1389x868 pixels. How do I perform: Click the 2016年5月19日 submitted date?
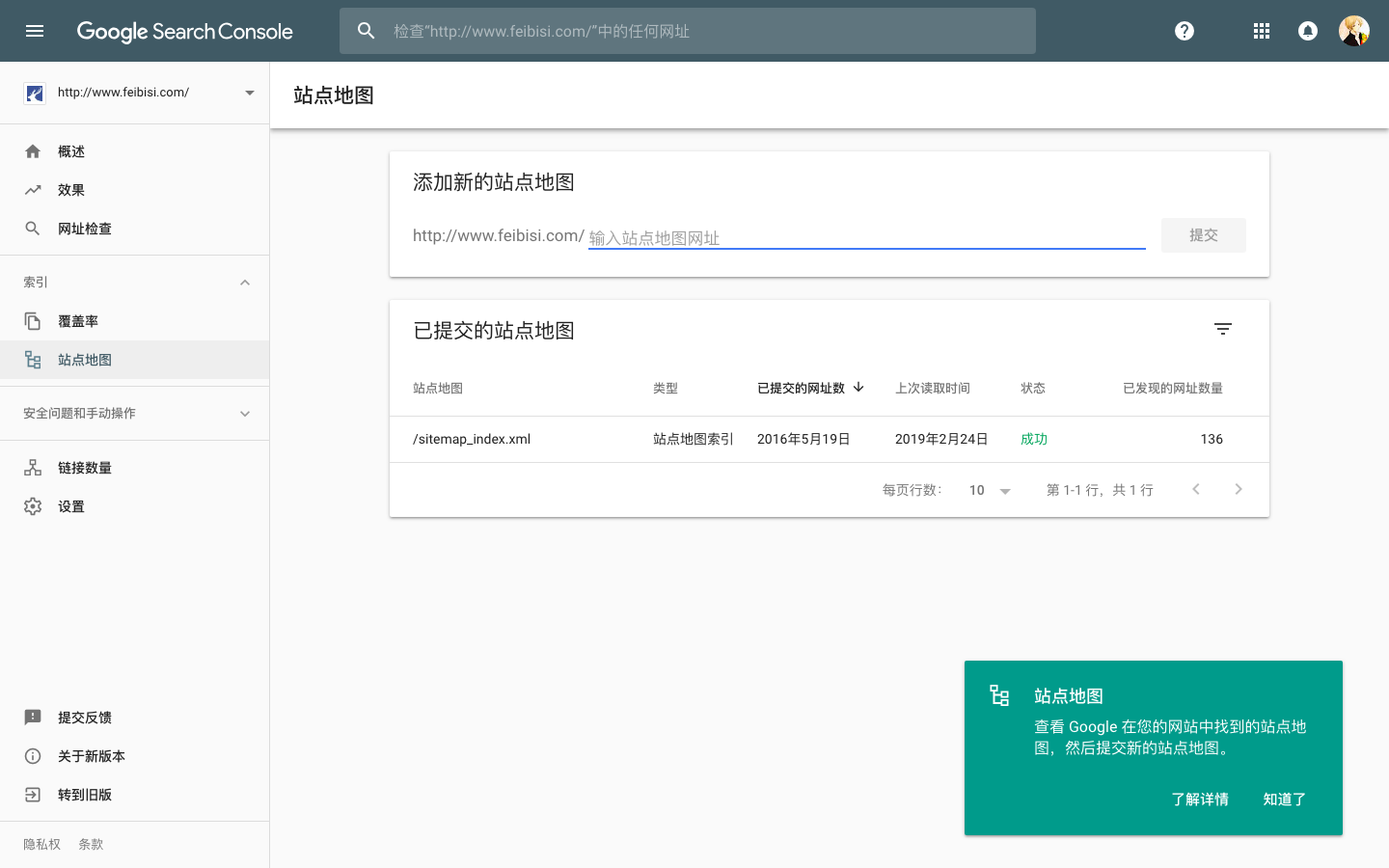[803, 439]
